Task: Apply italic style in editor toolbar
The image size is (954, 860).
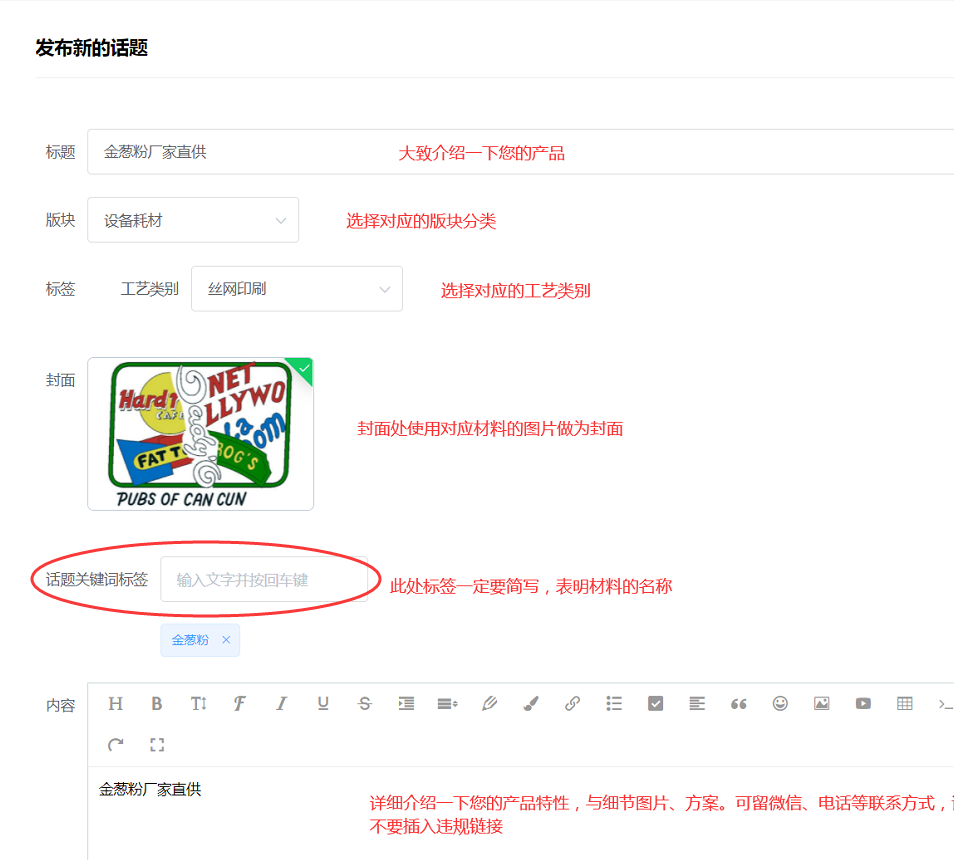Action: 281,704
